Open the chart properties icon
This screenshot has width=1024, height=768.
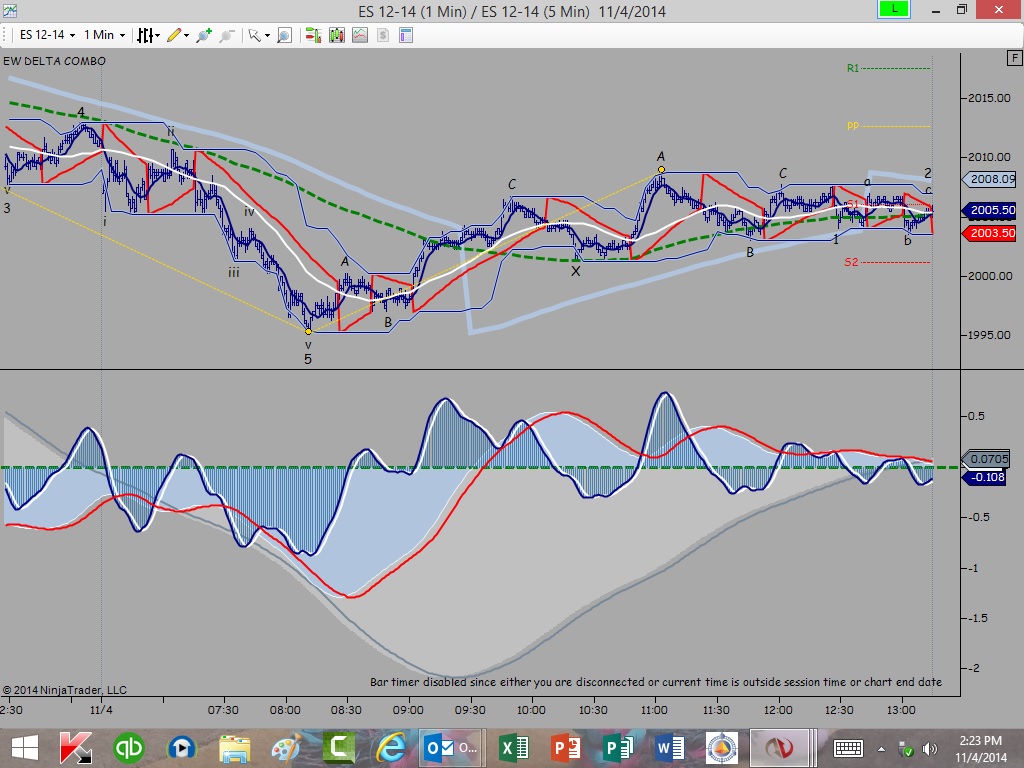pyautogui.click(x=406, y=35)
